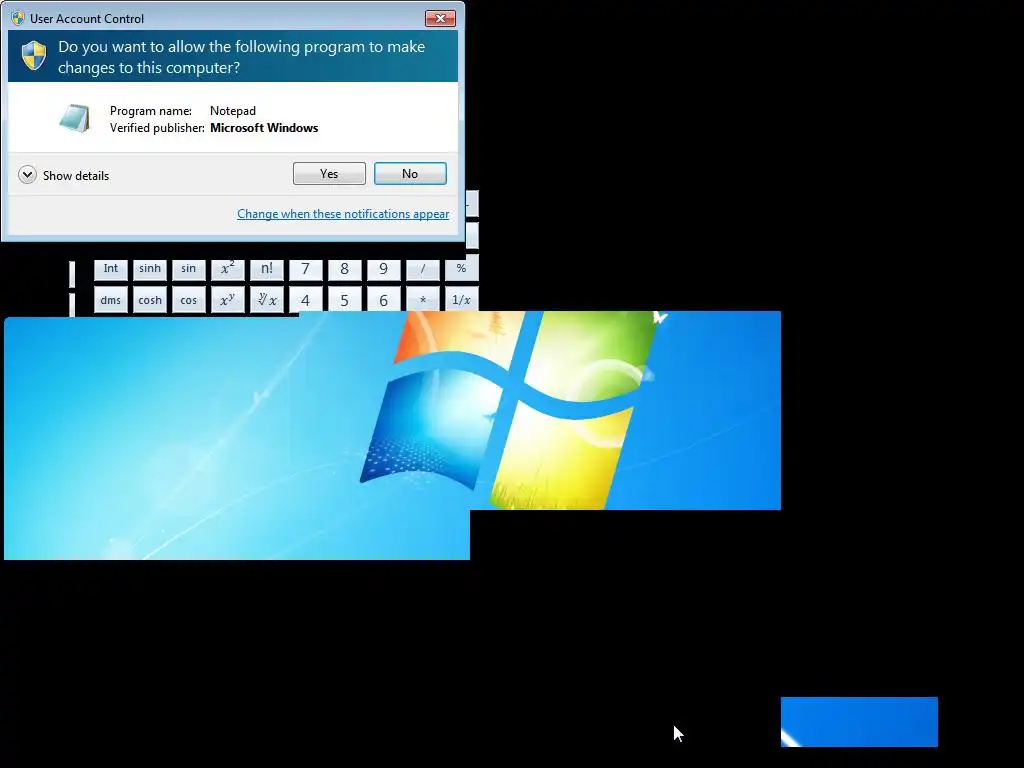
Task: Click calculator cos button
Action: (x=189, y=300)
